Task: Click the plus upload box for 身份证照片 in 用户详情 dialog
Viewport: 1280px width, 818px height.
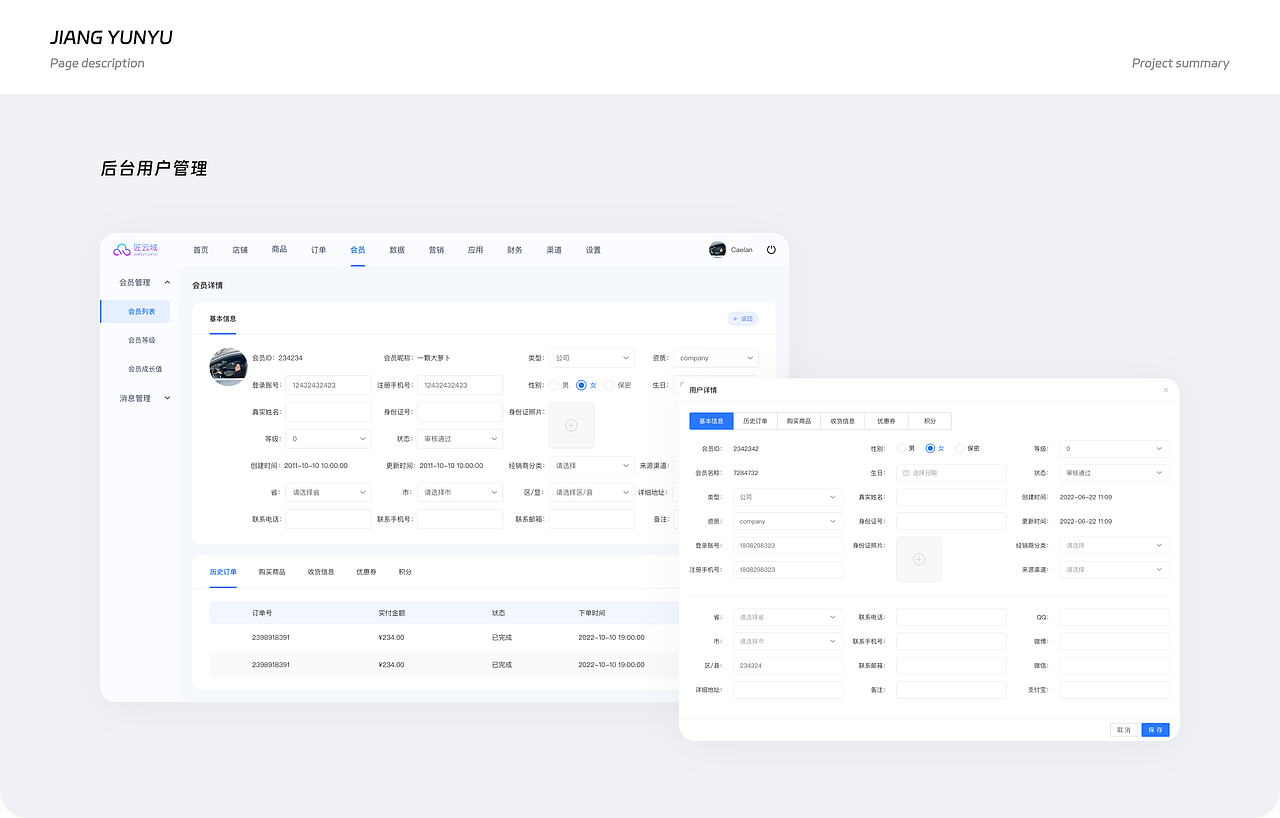Action: 919,559
